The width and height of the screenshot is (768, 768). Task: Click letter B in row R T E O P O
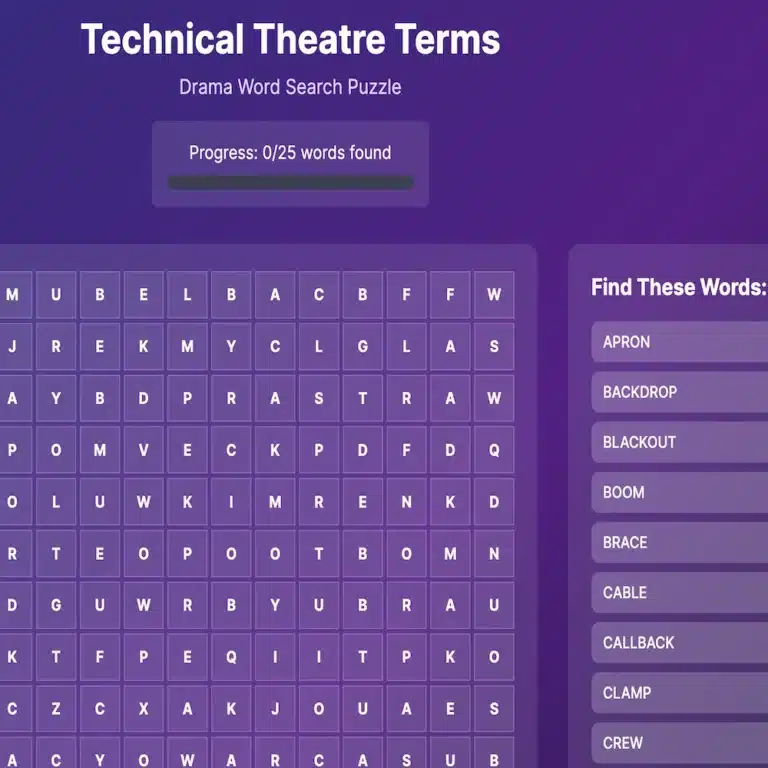362,553
